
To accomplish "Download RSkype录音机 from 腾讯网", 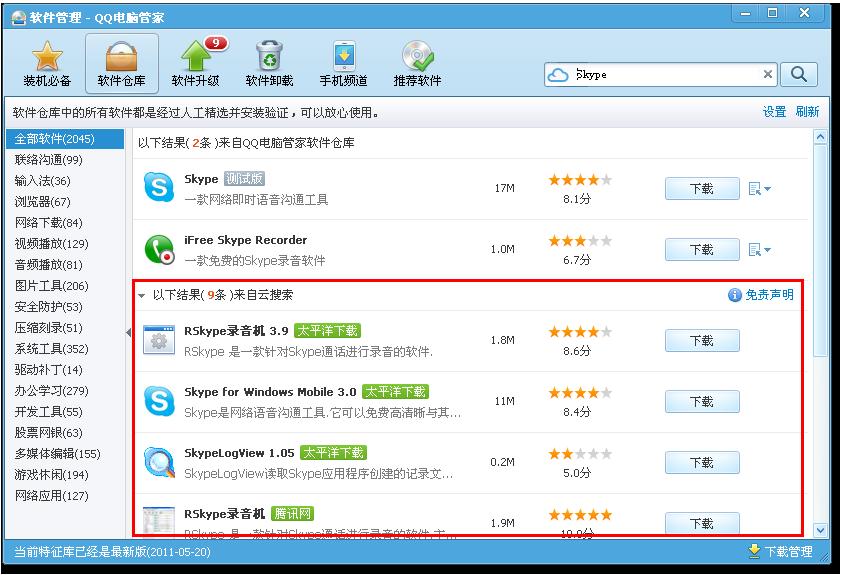I will tap(702, 523).
